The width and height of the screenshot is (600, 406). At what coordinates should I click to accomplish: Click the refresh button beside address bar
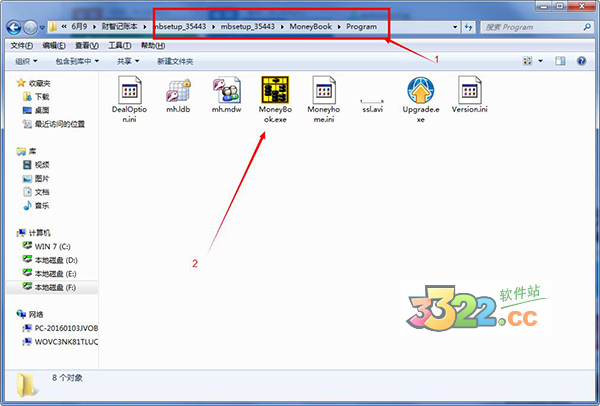click(468, 27)
